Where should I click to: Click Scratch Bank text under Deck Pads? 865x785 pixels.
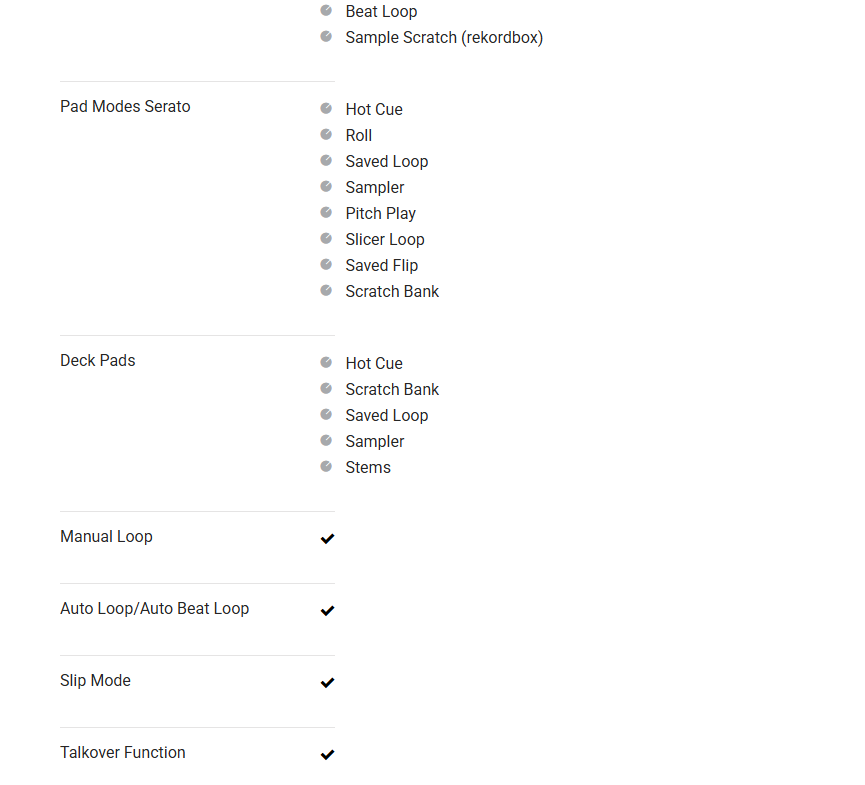coord(392,390)
